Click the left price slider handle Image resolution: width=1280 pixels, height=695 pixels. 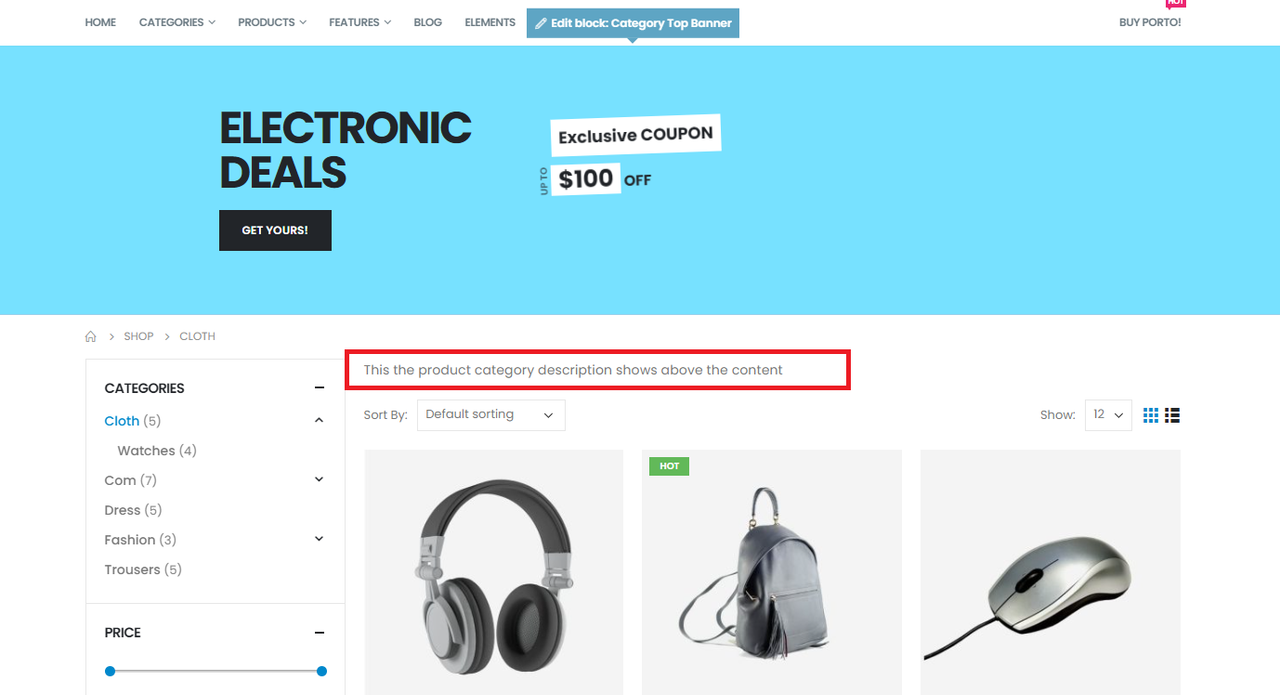[x=110, y=671]
